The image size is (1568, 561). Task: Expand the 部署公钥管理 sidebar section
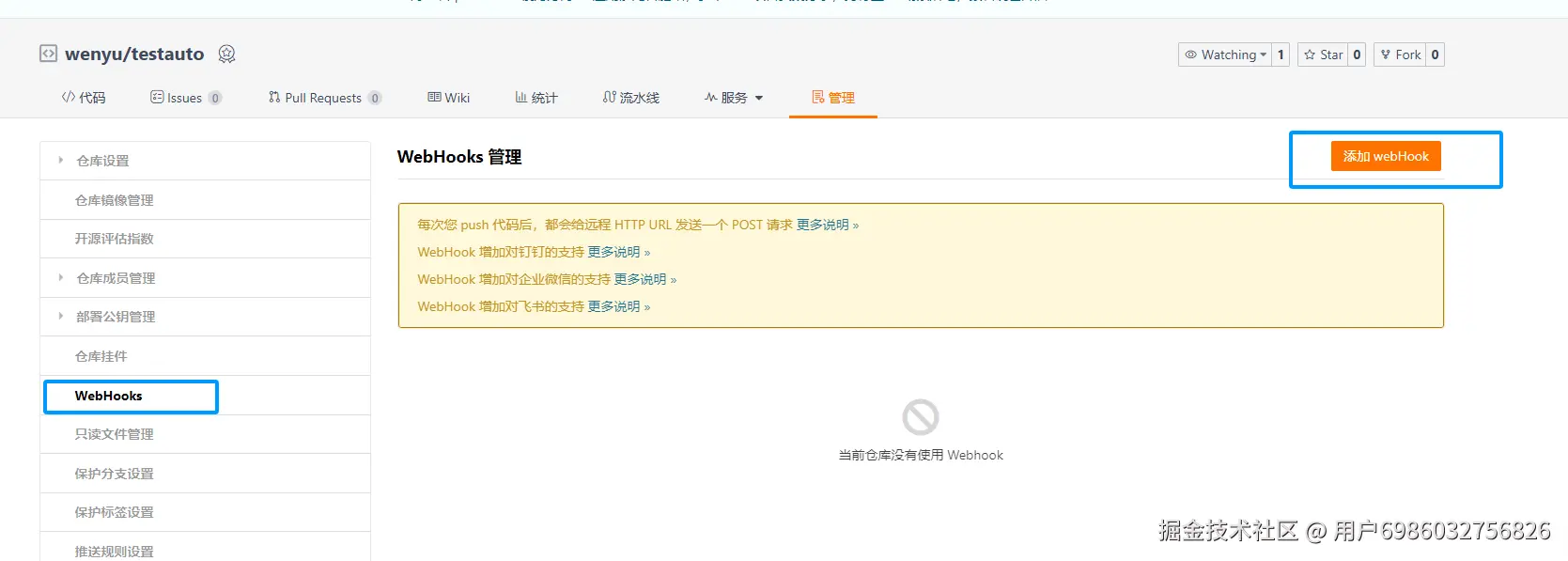pyautogui.click(x=116, y=317)
